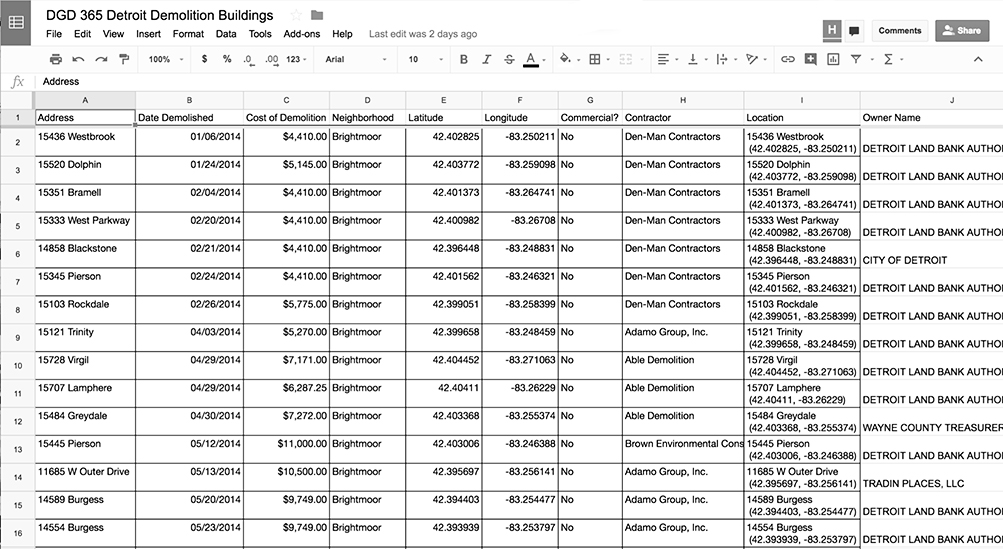Open text wrapping options
This screenshot has width=1003, height=549.
click(726, 59)
